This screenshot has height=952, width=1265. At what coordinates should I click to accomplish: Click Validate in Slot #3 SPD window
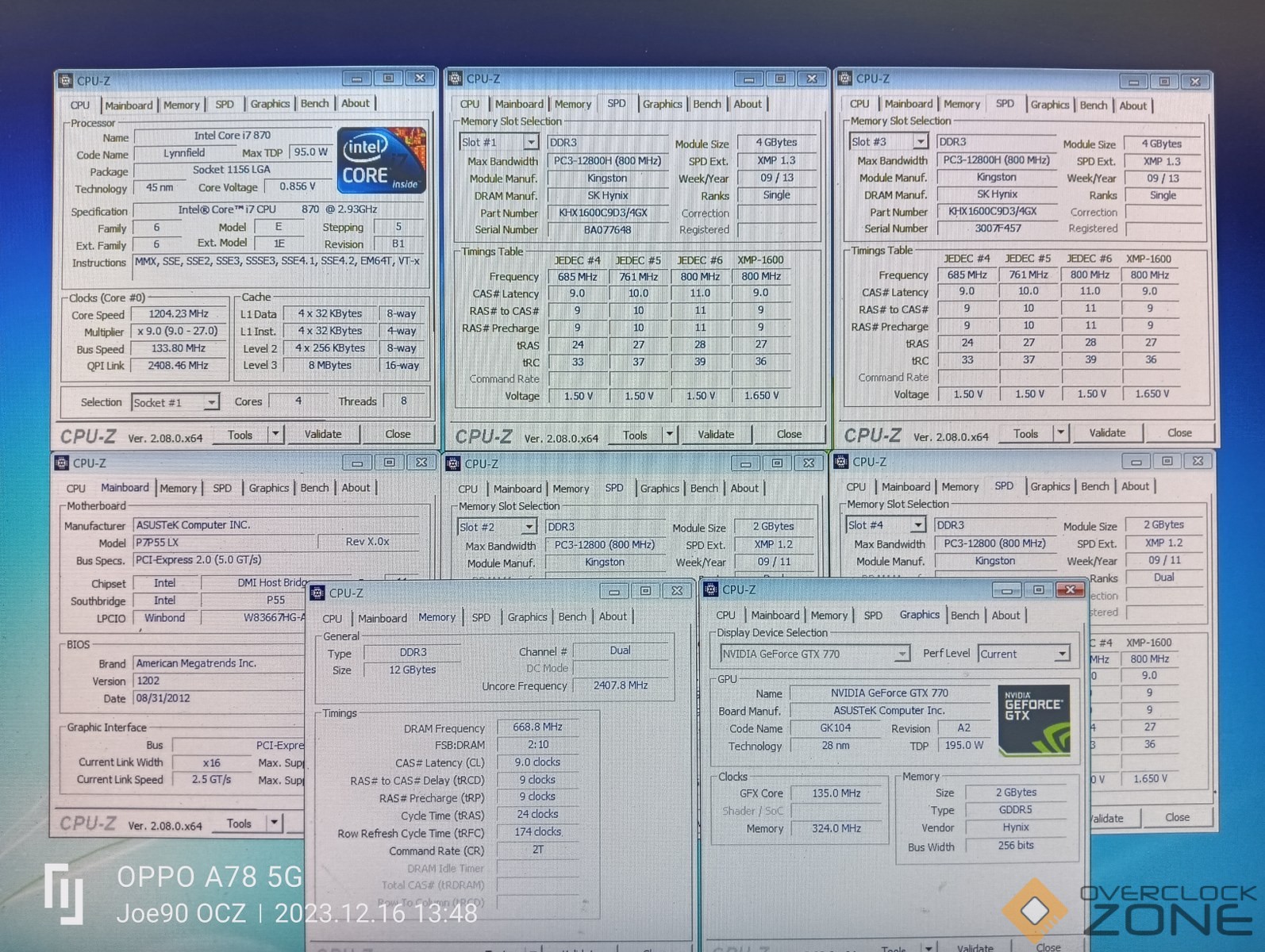(1107, 432)
